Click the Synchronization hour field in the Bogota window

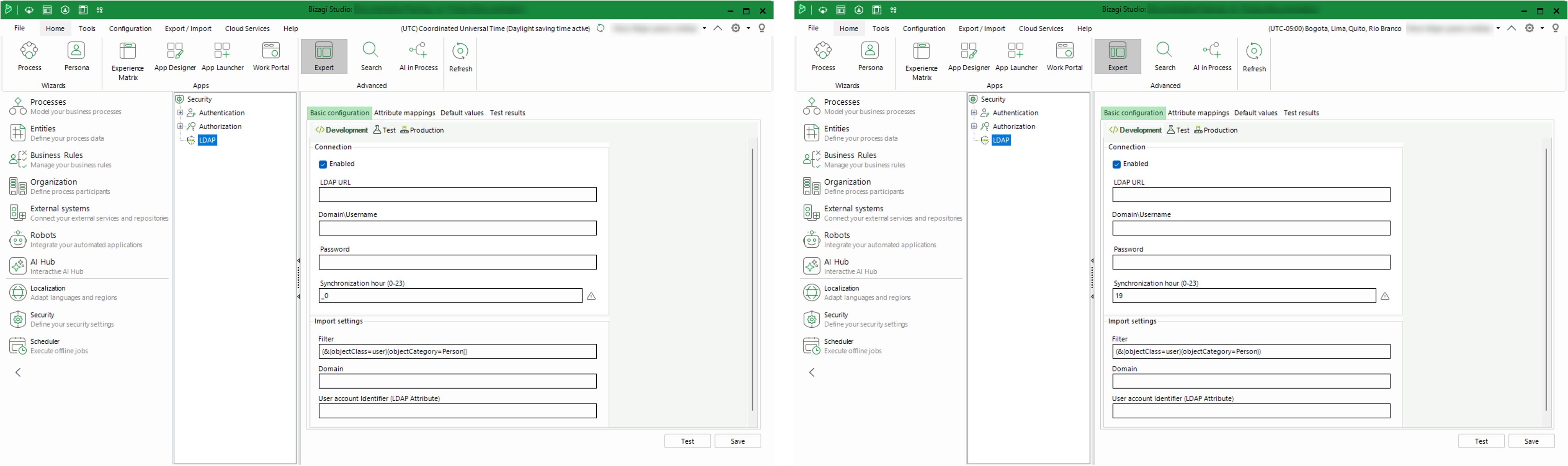1244,296
